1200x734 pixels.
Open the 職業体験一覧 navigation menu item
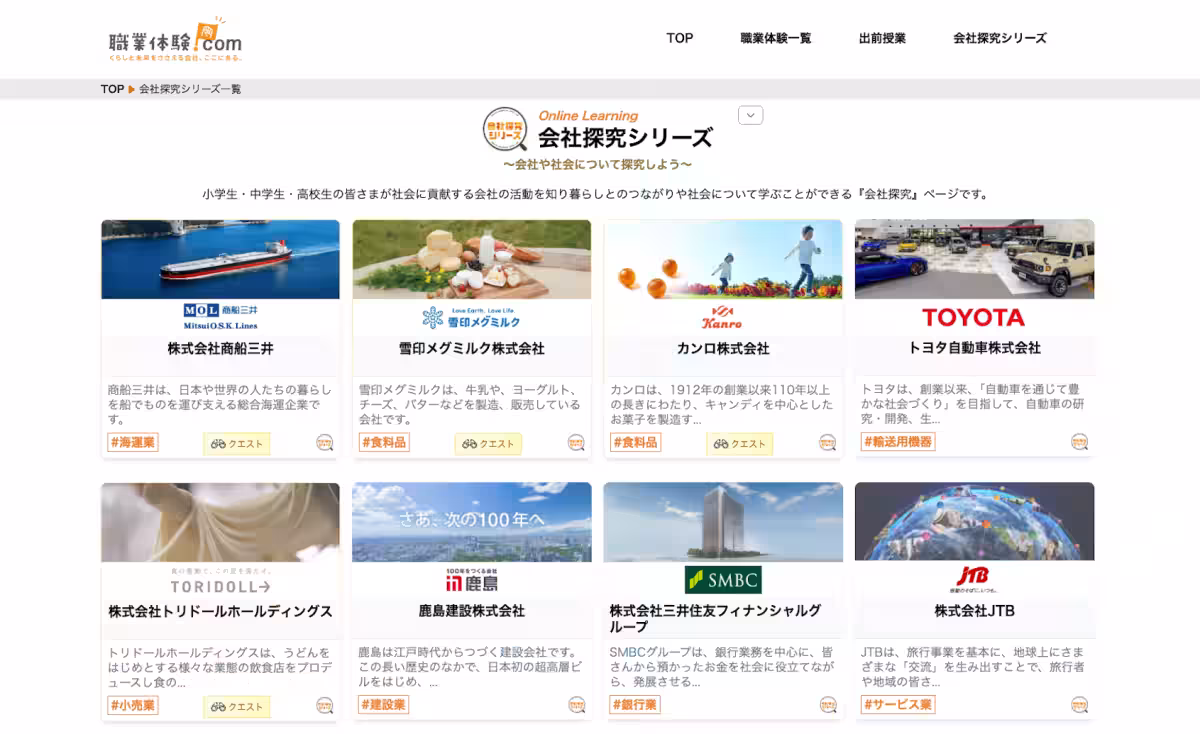(776, 38)
